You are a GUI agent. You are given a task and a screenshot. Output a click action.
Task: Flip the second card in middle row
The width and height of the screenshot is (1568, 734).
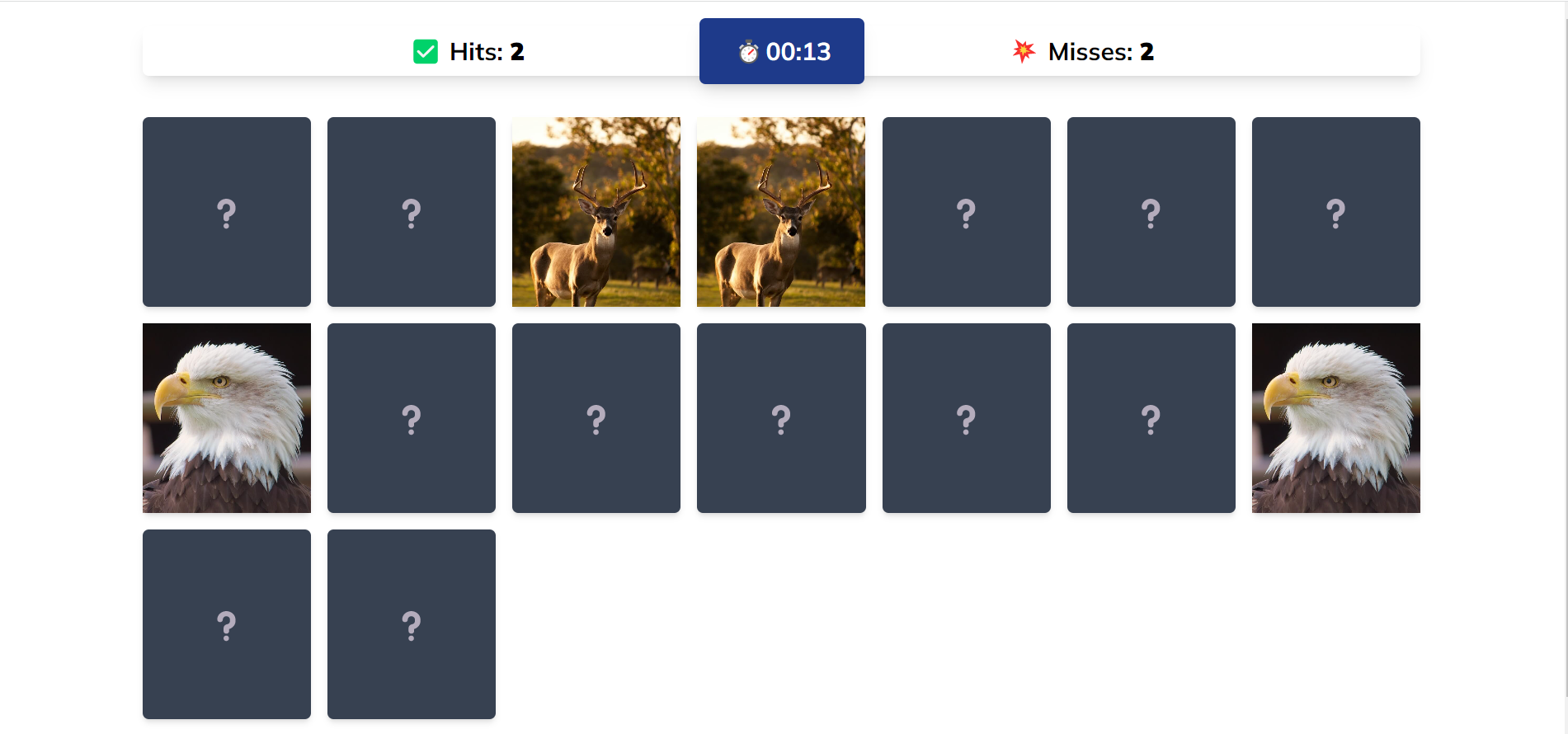point(412,418)
